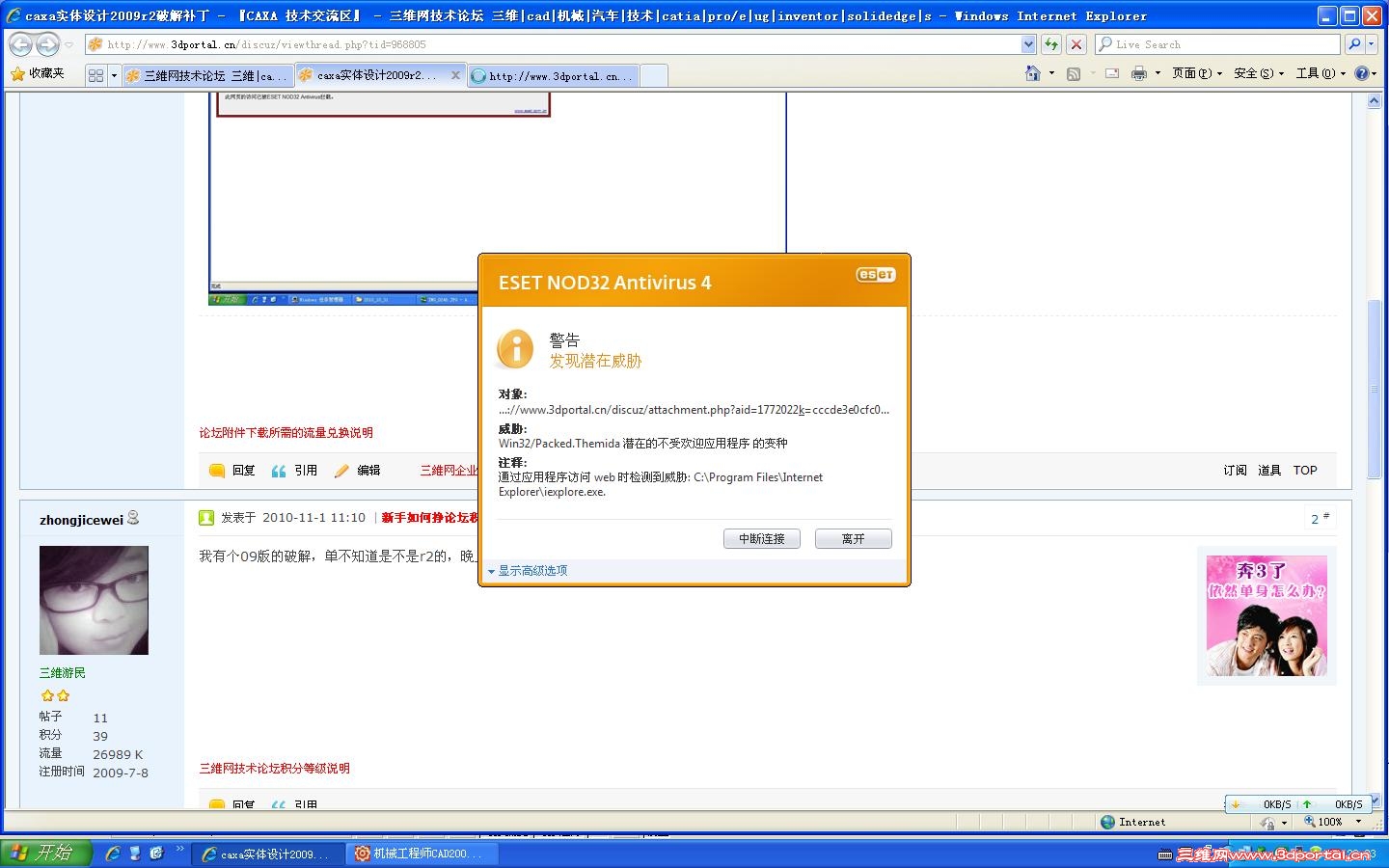This screenshot has height=868, width=1389.
Task: Click the site icon in address bar
Action: click(x=95, y=44)
